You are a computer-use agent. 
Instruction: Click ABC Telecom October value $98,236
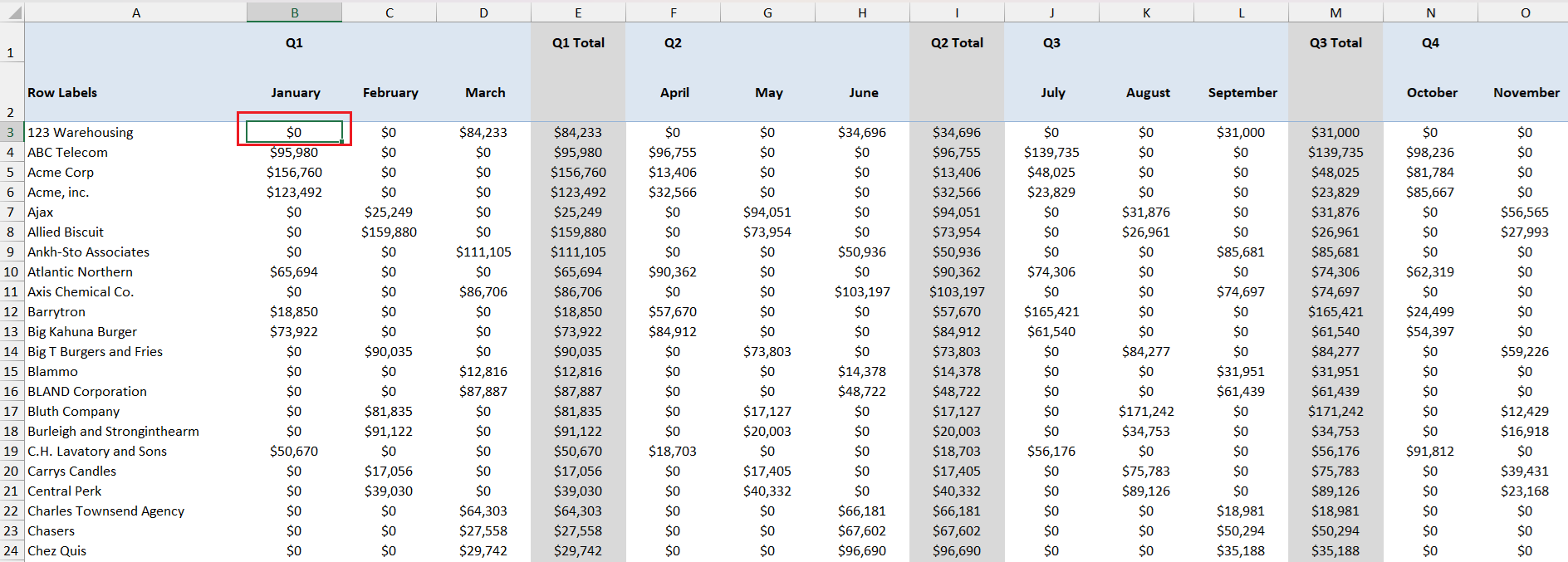1430,152
